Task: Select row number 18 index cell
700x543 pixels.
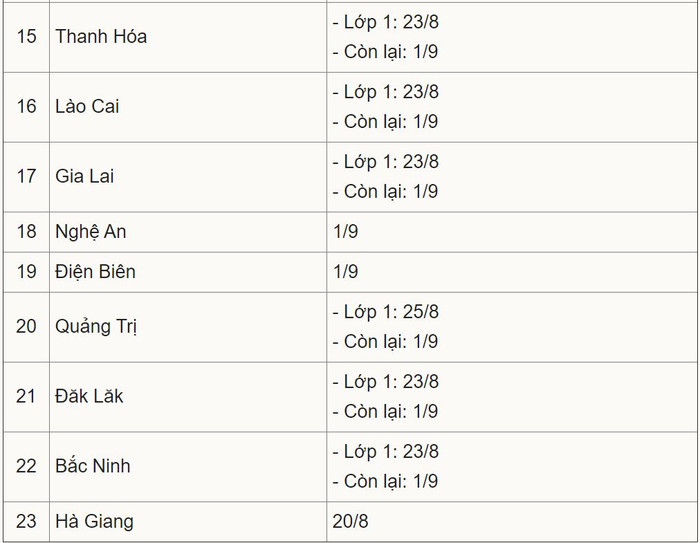Action: 26,232
